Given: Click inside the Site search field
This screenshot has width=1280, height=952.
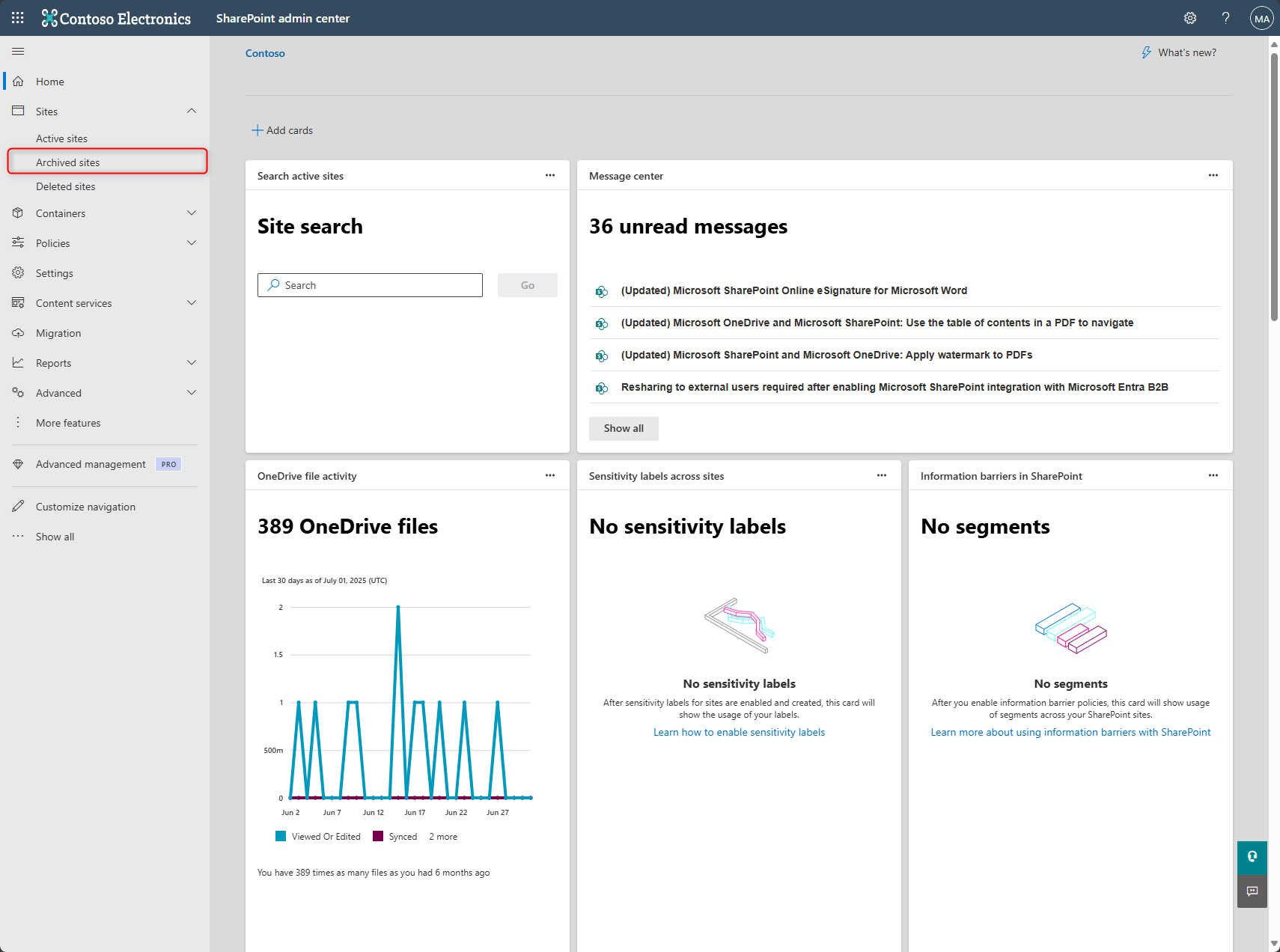Looking at the screenshot, I should pos(370,284).
